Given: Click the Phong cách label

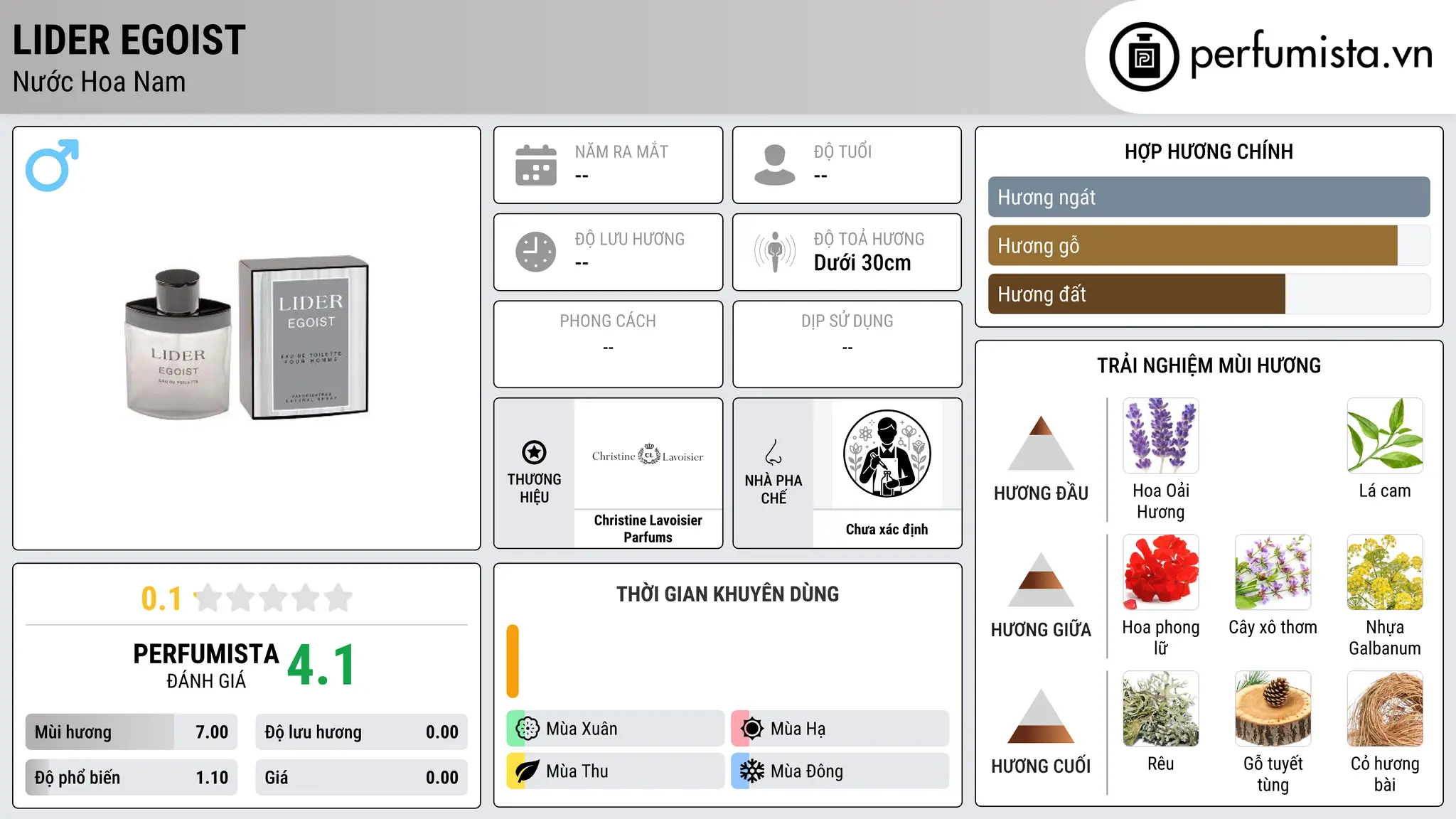Looking at the screenshot, I should point(608,321).
